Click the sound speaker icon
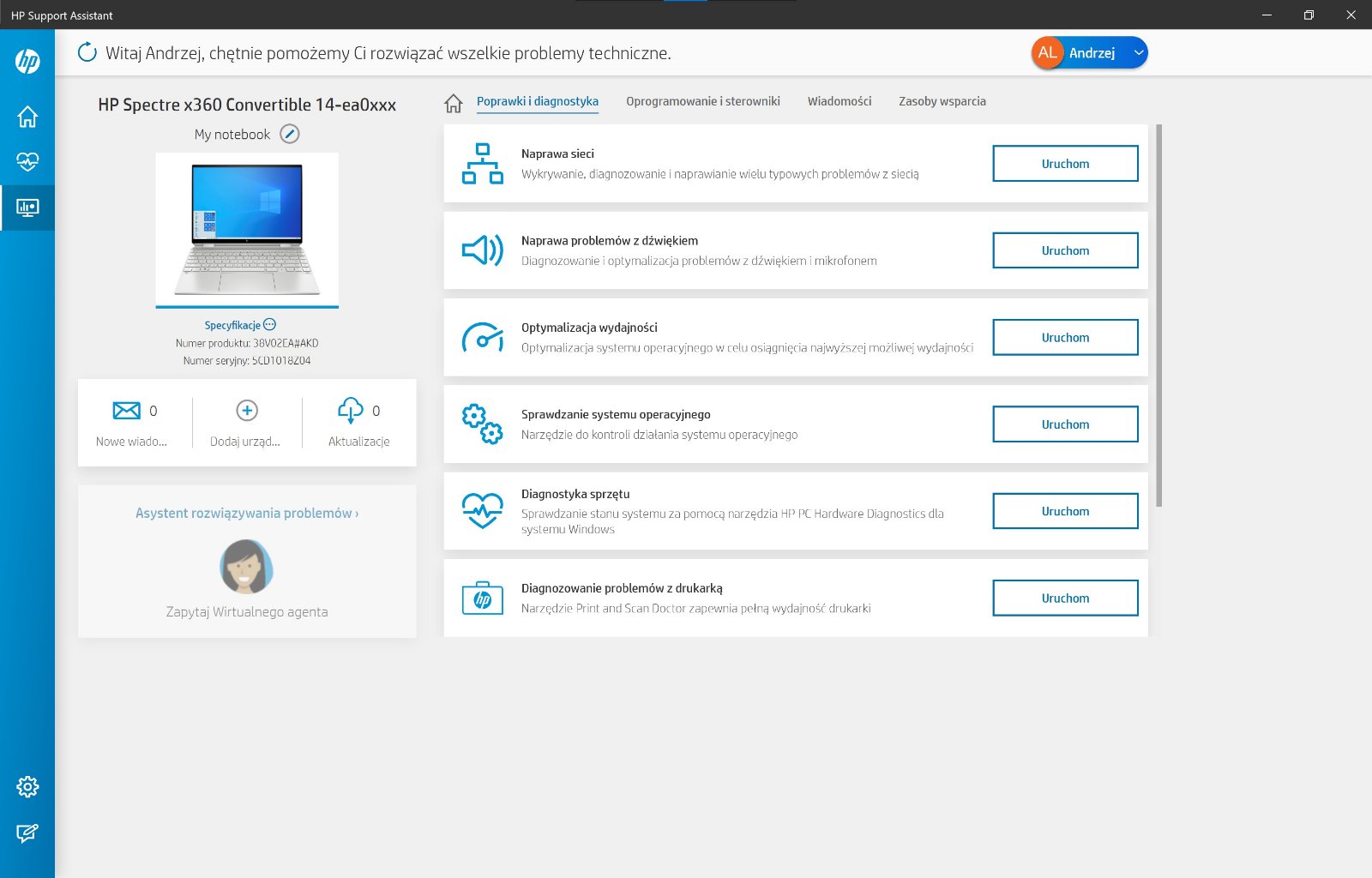The width and height of the screenshot is (1372, 878). coord(483,250)
